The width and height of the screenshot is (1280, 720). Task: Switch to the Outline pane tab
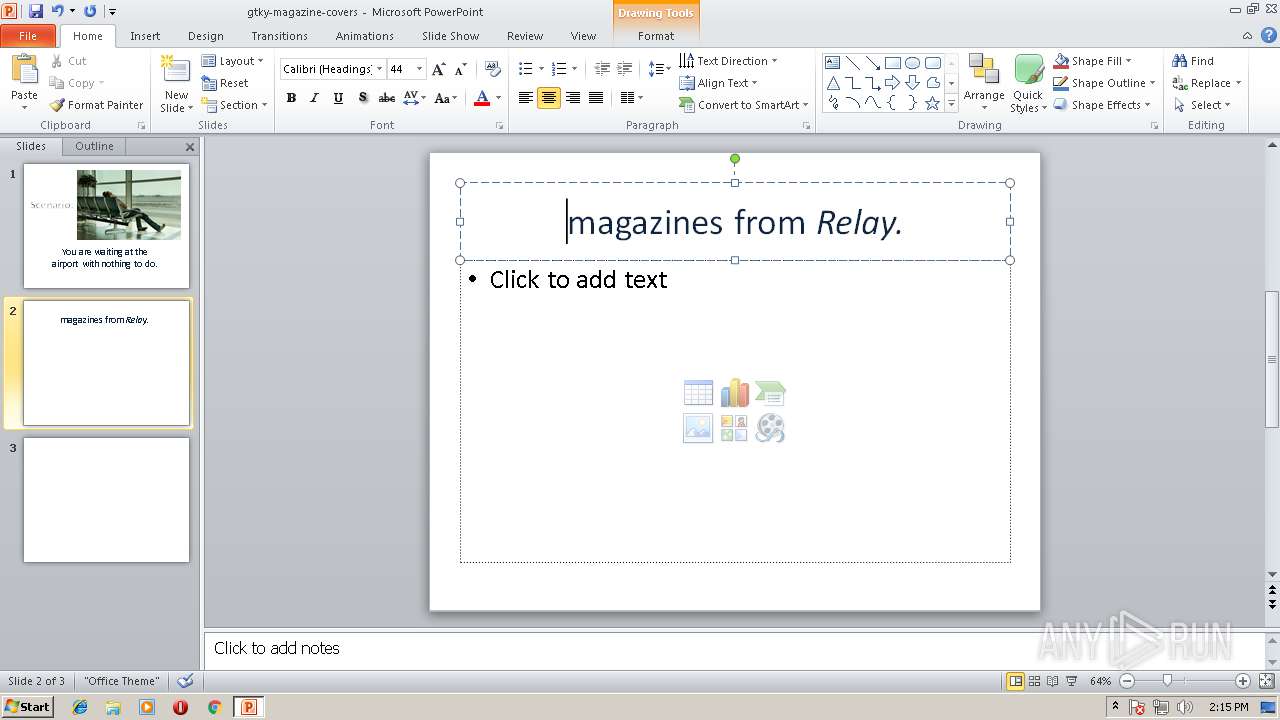[94, 146]
